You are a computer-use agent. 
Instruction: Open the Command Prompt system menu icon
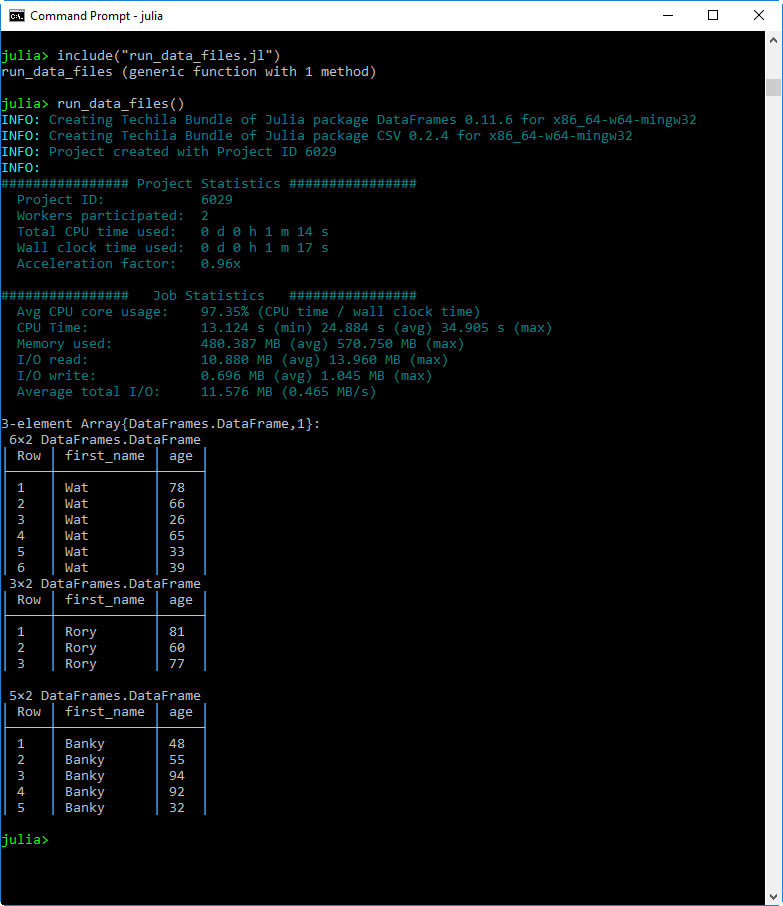click(16, 15)
